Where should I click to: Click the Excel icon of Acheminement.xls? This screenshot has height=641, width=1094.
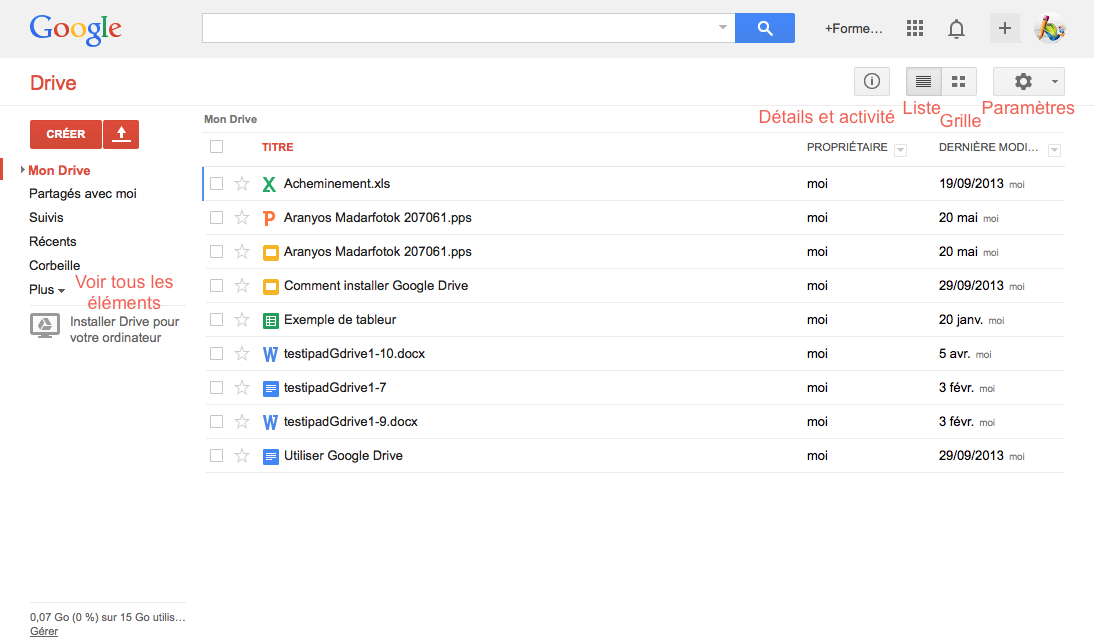(269, 184)
